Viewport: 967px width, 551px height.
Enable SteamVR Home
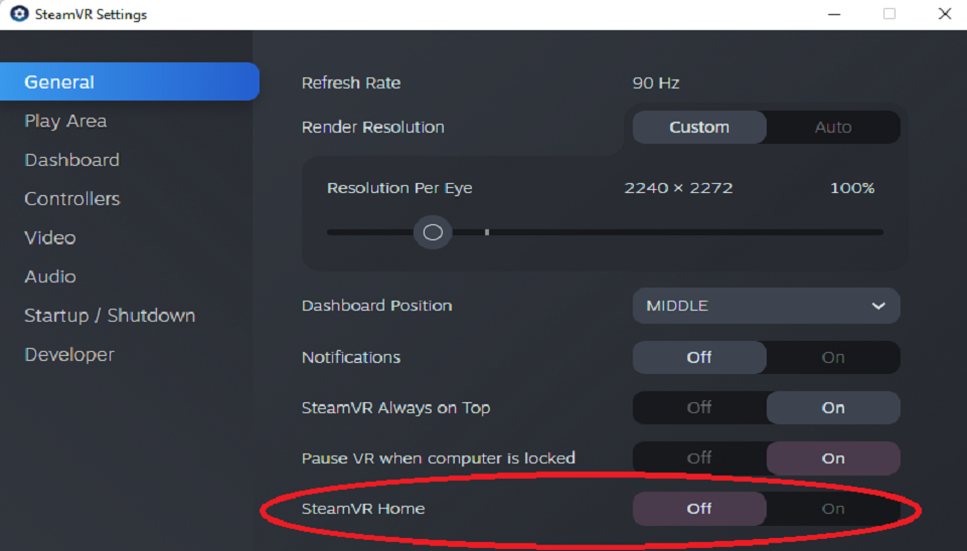(833, 509)
